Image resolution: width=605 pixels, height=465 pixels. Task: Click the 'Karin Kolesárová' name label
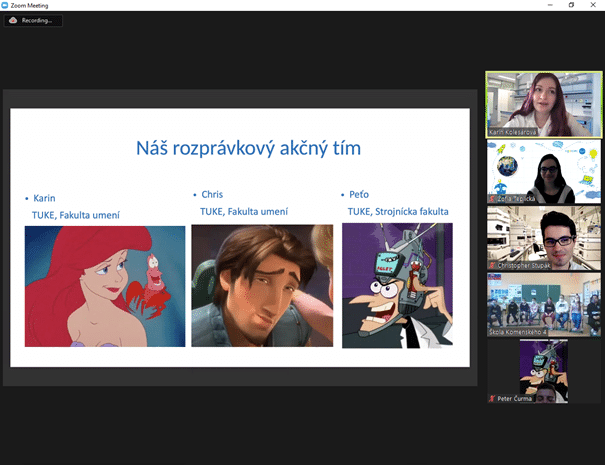(x=512, y=132)
